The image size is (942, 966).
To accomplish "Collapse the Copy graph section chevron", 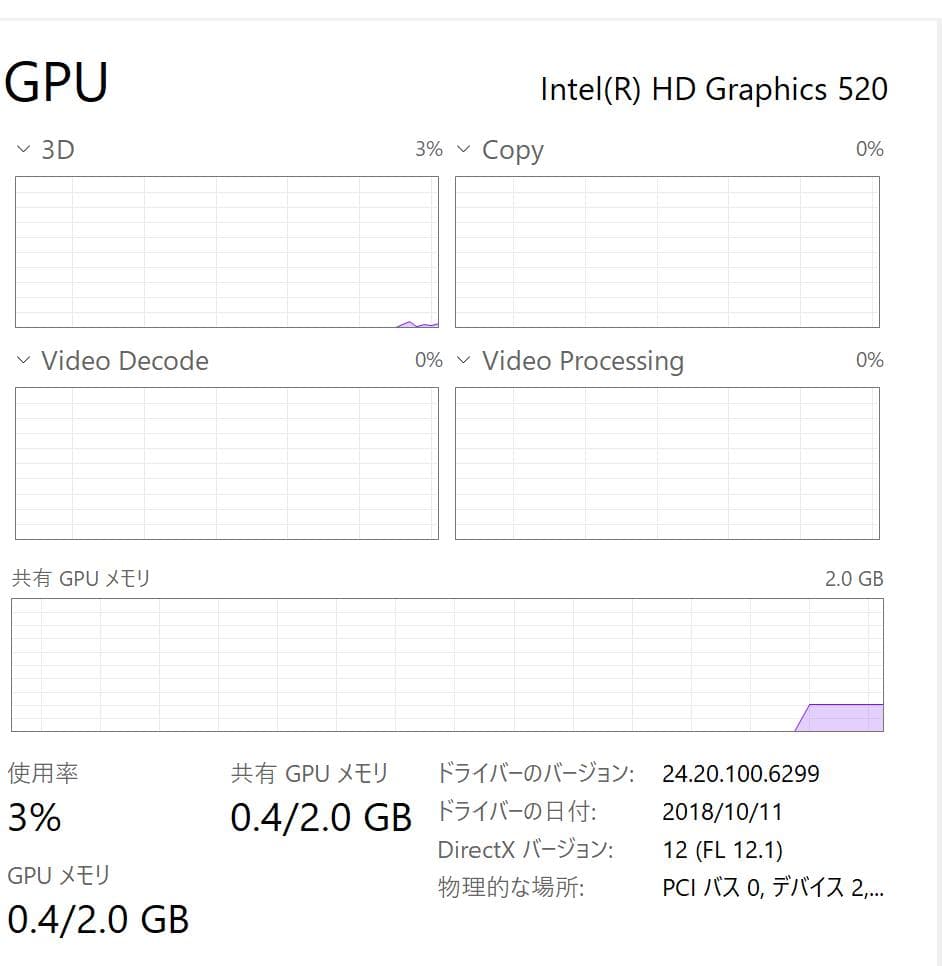I will click(x=462, y=148).
